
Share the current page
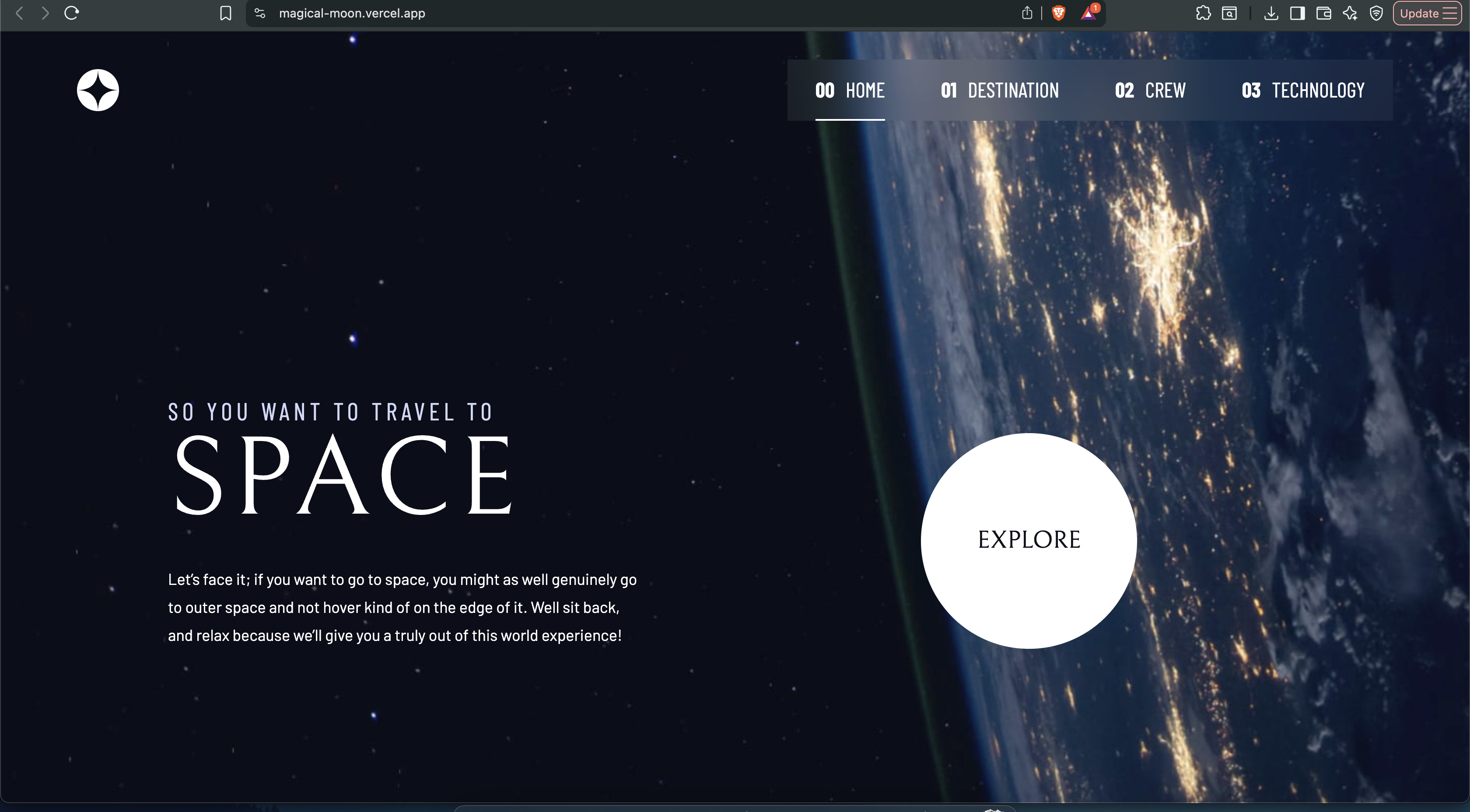1027,13
